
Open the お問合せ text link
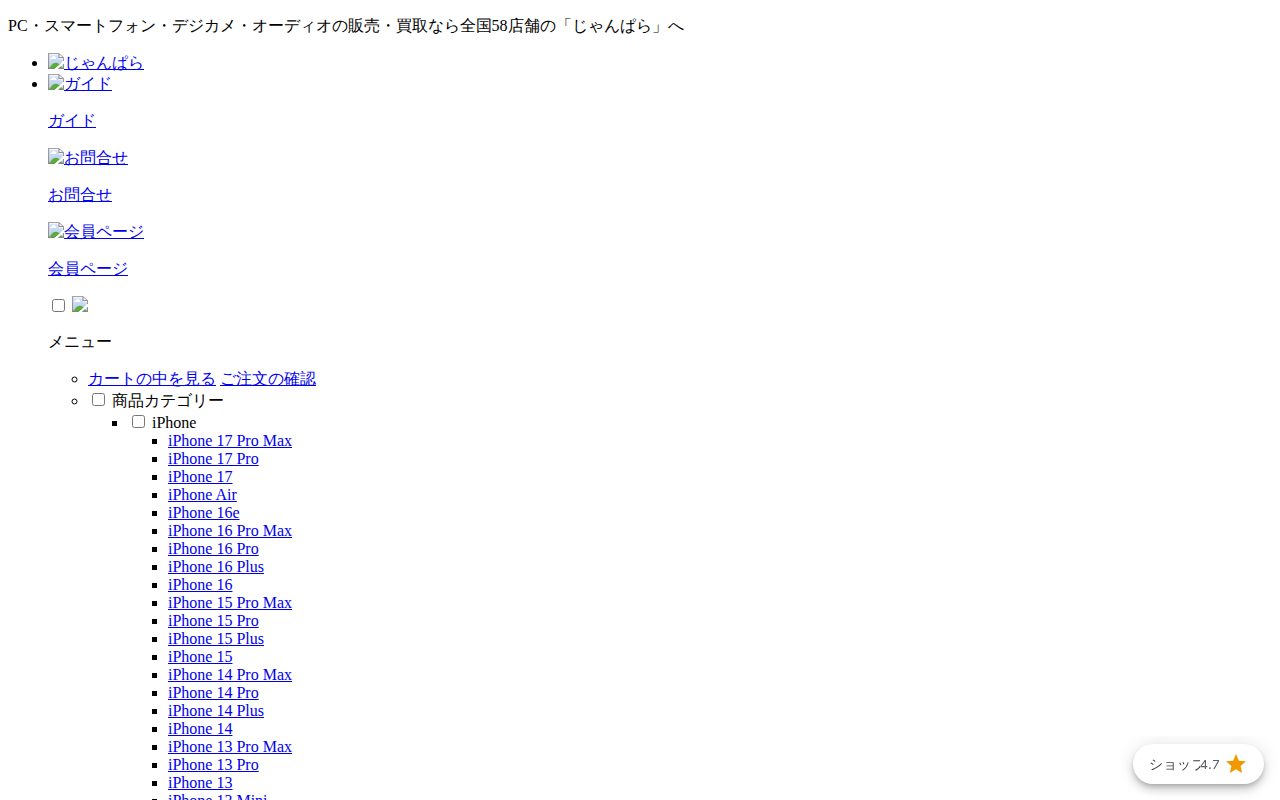[80, 195]
